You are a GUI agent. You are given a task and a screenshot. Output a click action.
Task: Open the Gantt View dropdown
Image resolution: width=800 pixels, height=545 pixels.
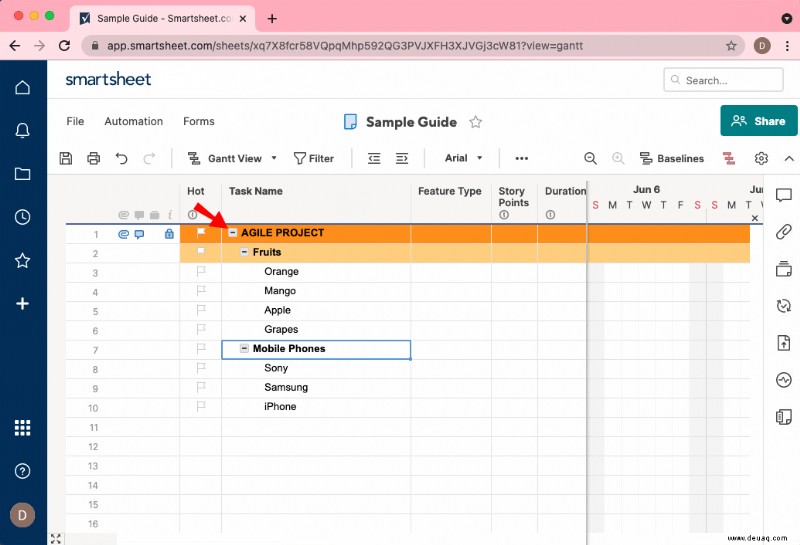point(232,158)
